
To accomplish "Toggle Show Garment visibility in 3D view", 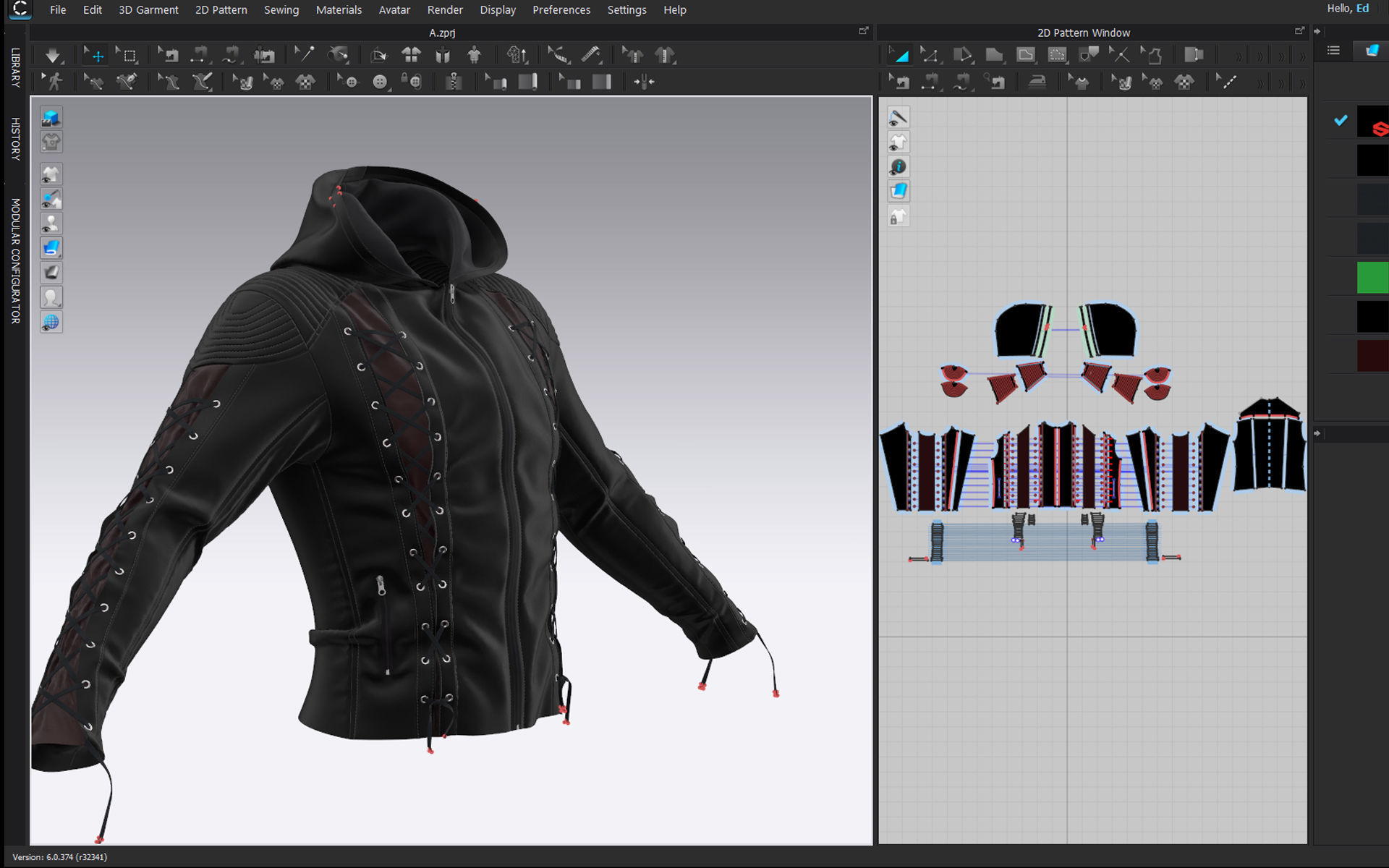I will [x=51, y=174].
